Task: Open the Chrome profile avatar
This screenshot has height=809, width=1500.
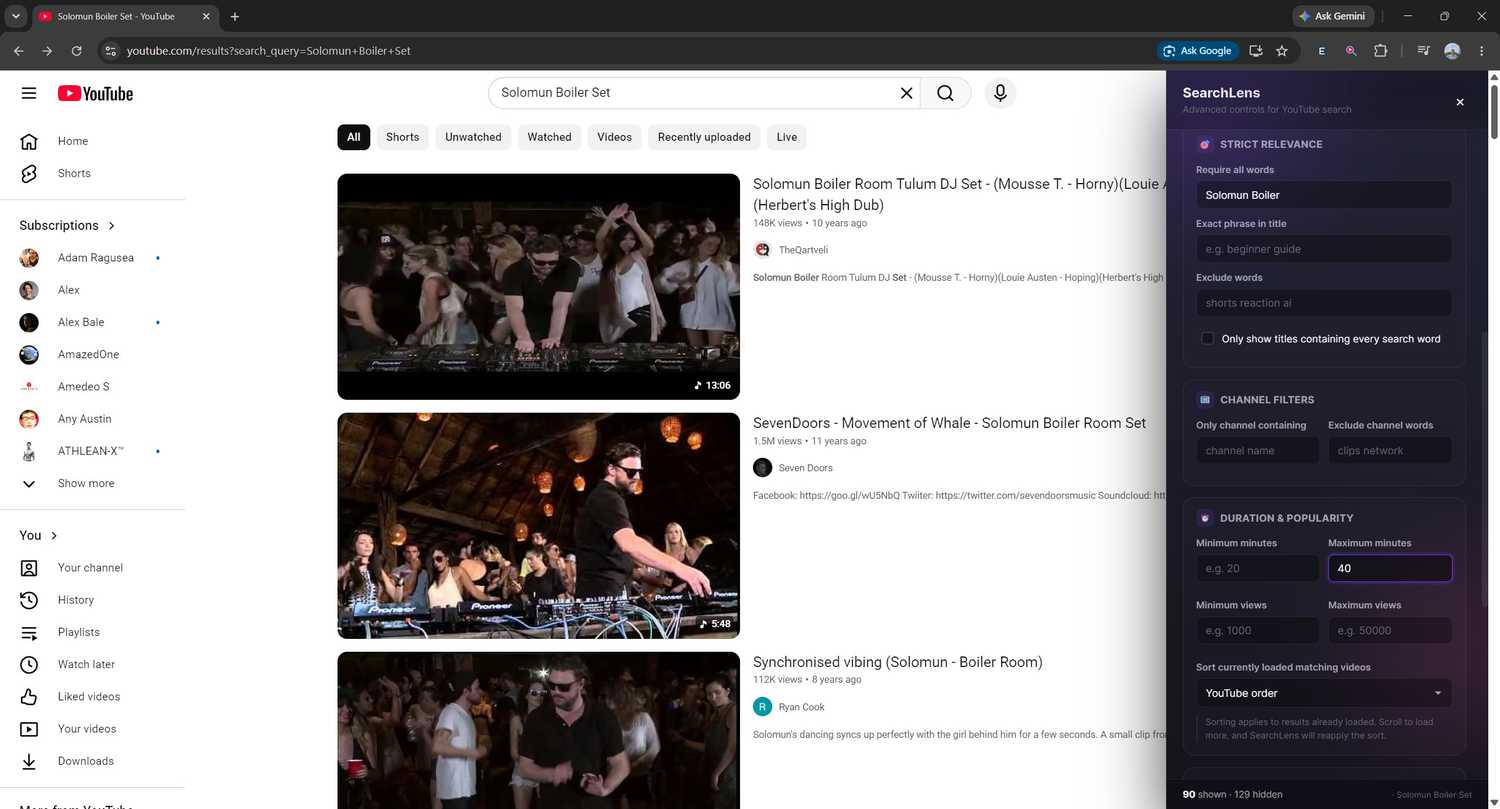Action: [x=1452, y=51]
